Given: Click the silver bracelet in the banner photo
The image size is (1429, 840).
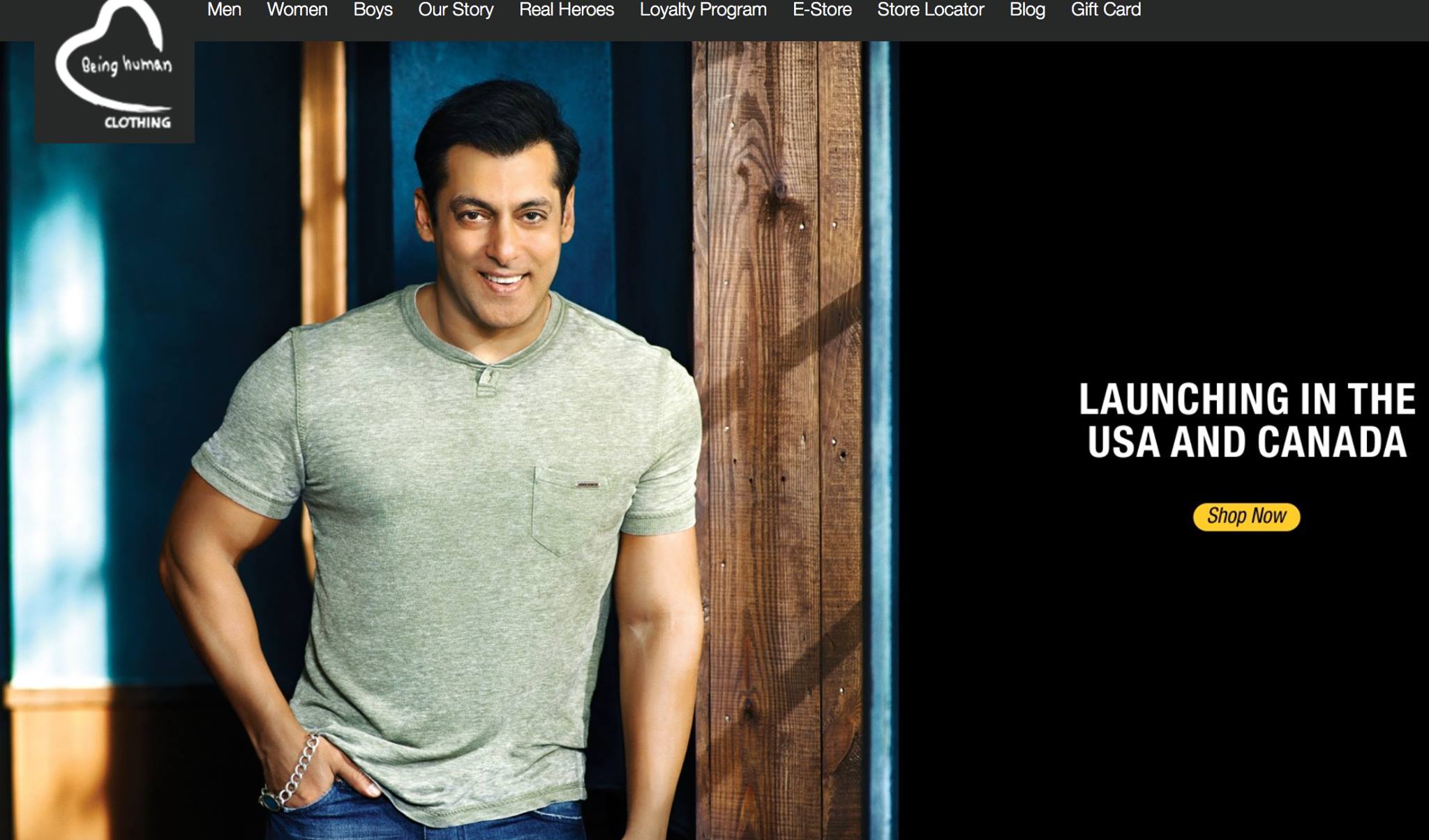Looking at the screenshot, I should tap(291, 772).
